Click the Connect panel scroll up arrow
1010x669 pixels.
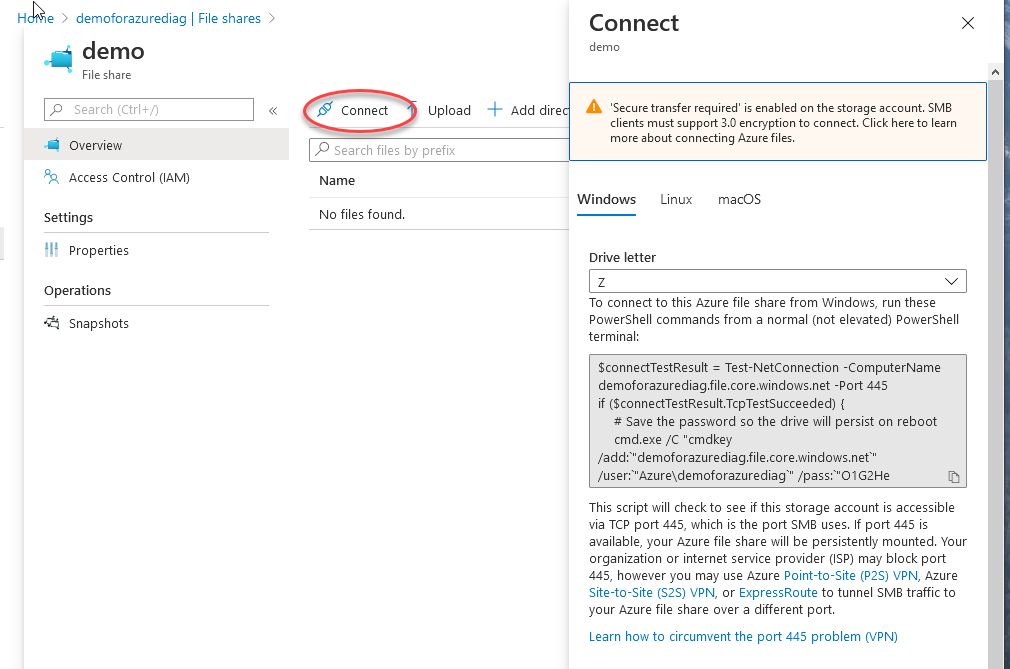click(995, 72)
